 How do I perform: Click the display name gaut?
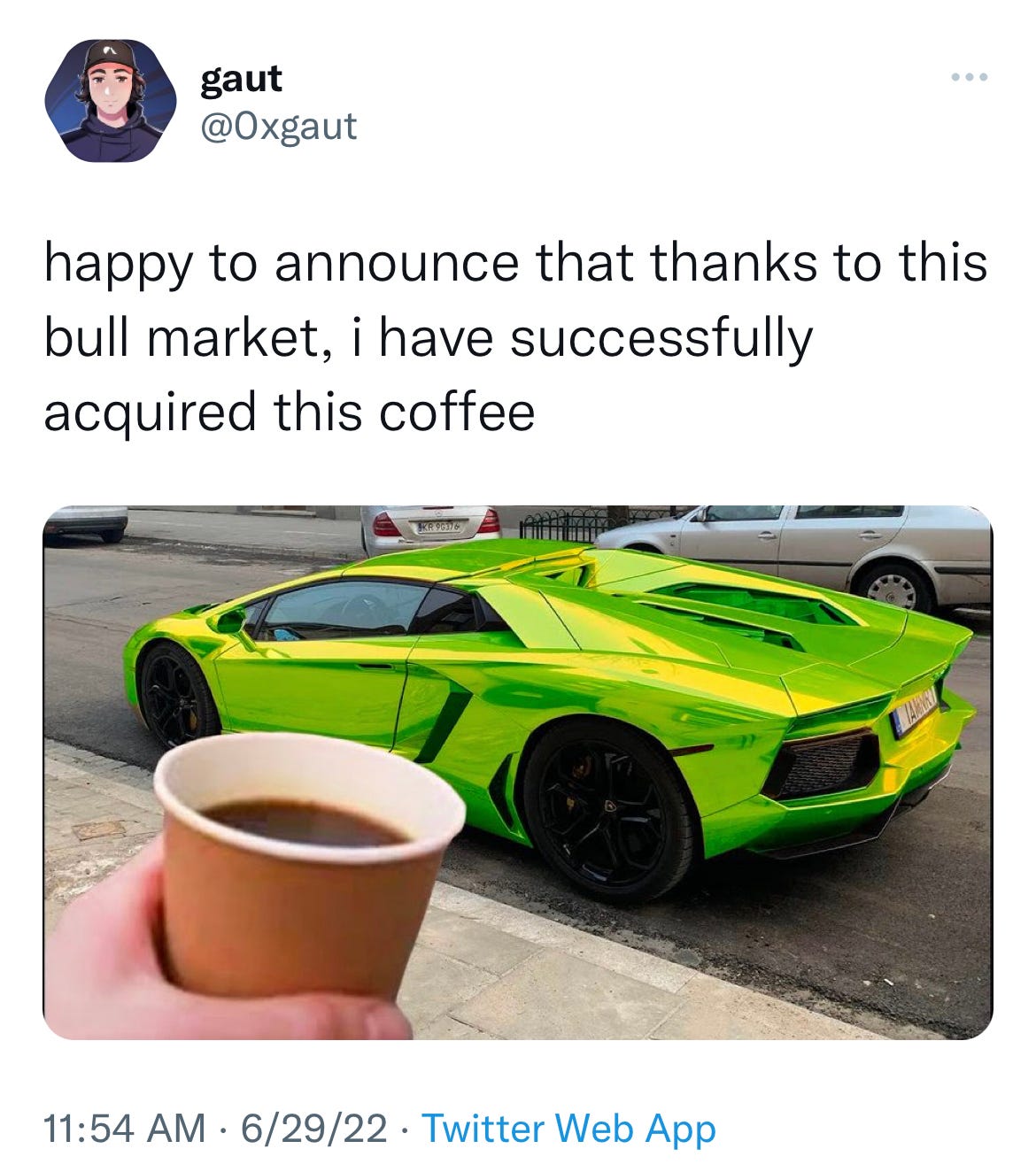(x=241, y=79)
